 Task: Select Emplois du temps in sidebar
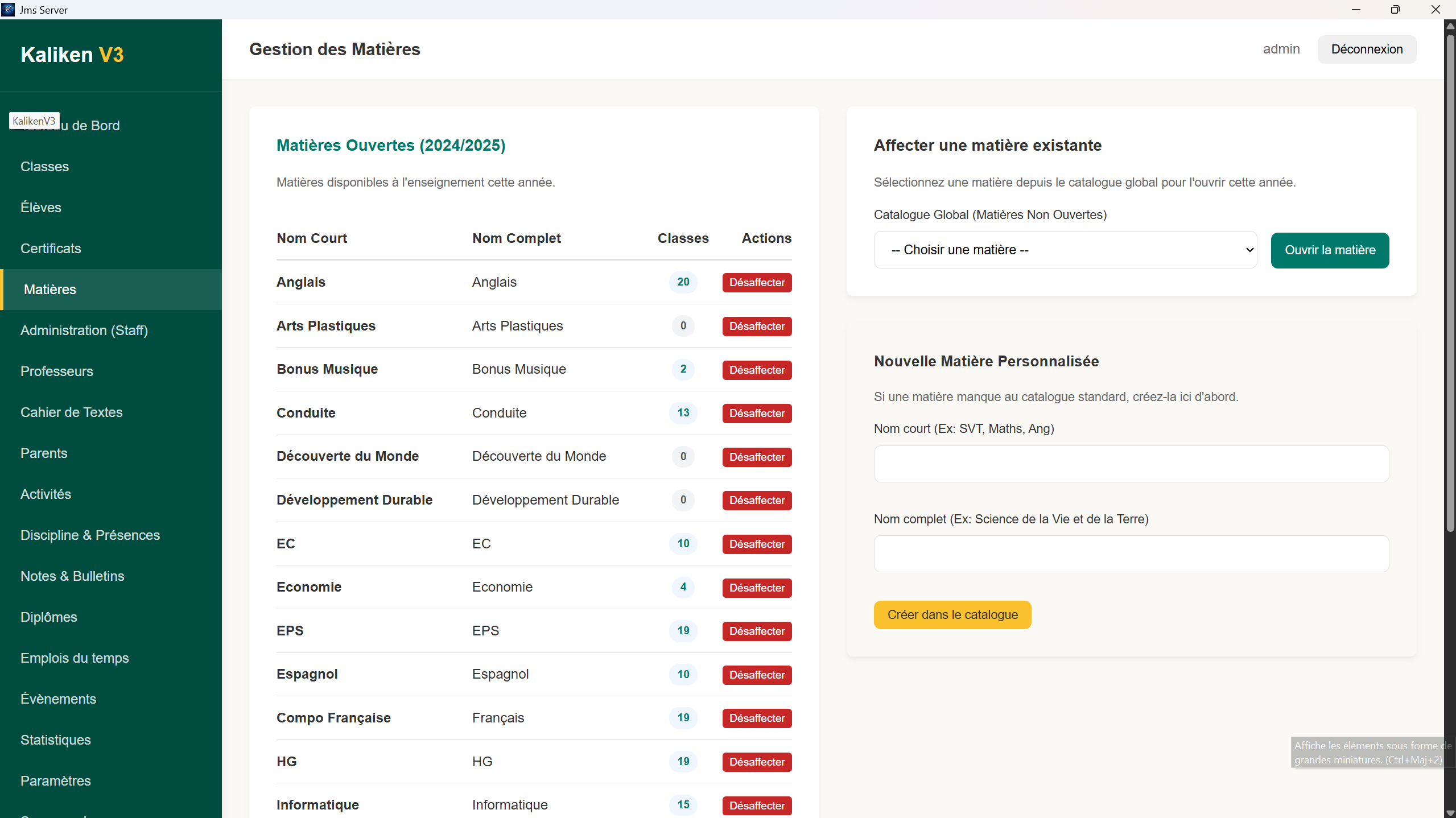click(x=75, y=658)
